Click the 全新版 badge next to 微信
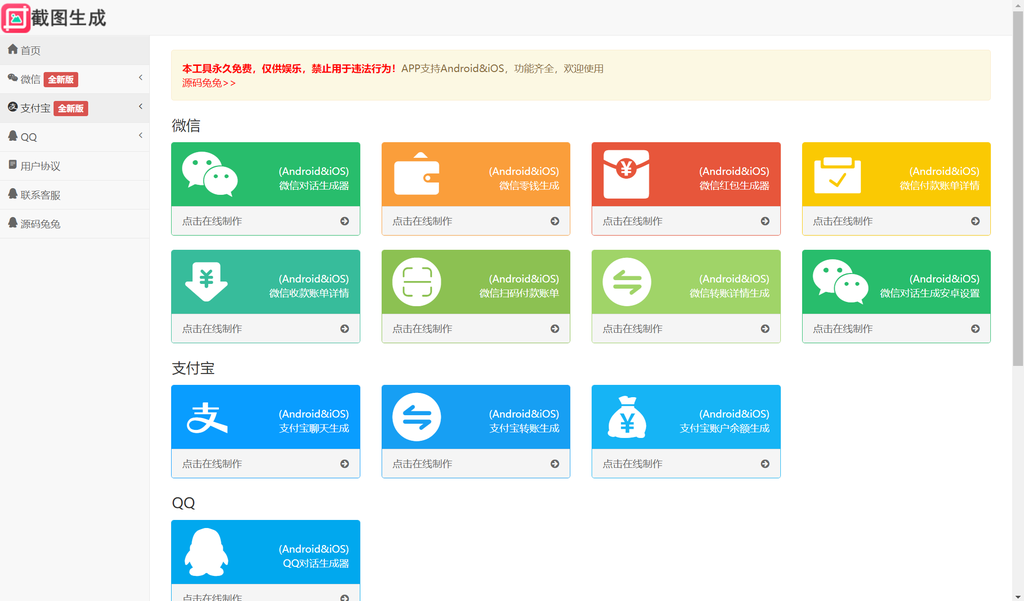Image resolution: width=1024 pixels, height=601 pixels. pos(61,80)
